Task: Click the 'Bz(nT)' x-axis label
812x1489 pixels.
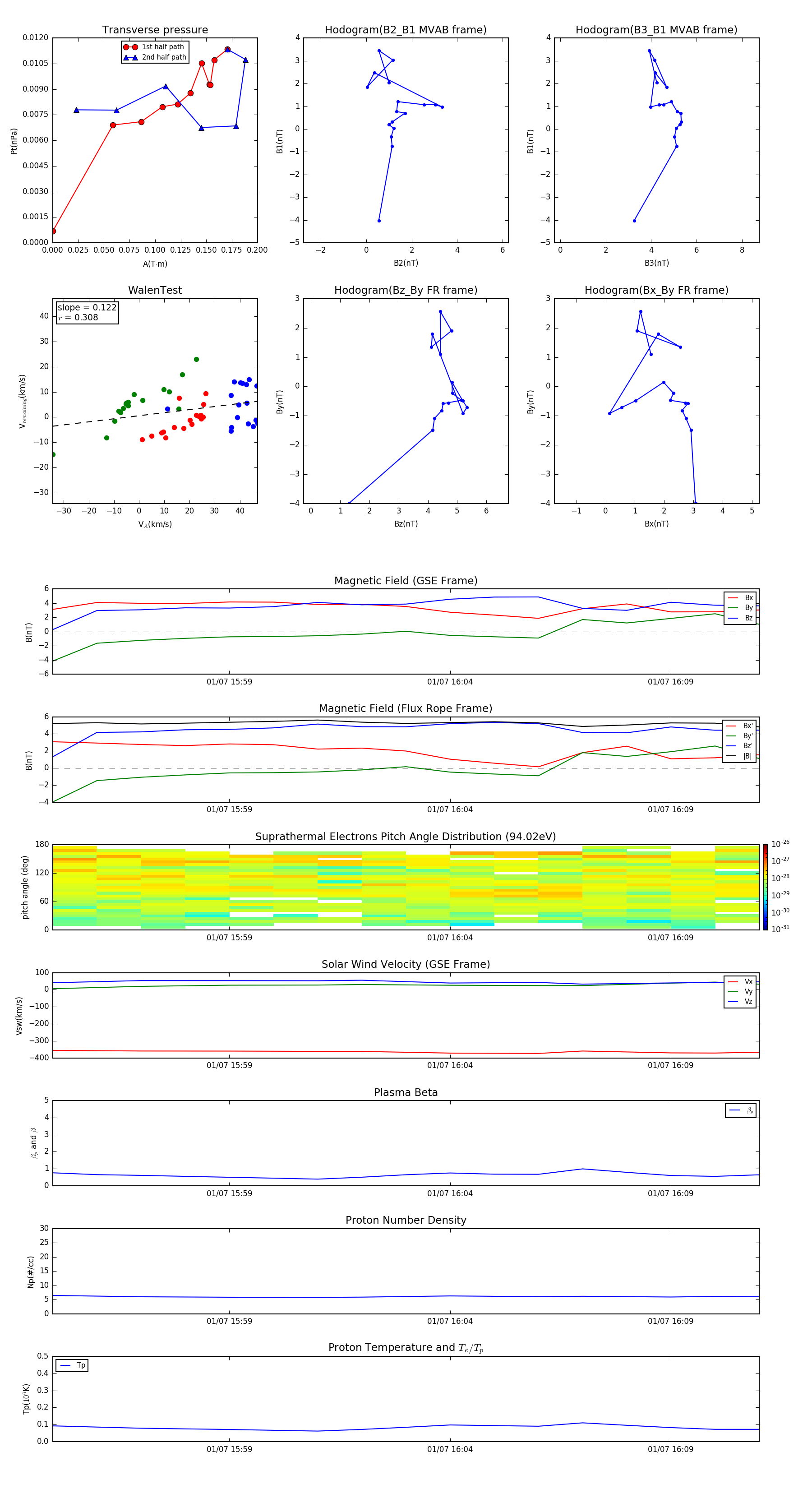Action: 406,524
